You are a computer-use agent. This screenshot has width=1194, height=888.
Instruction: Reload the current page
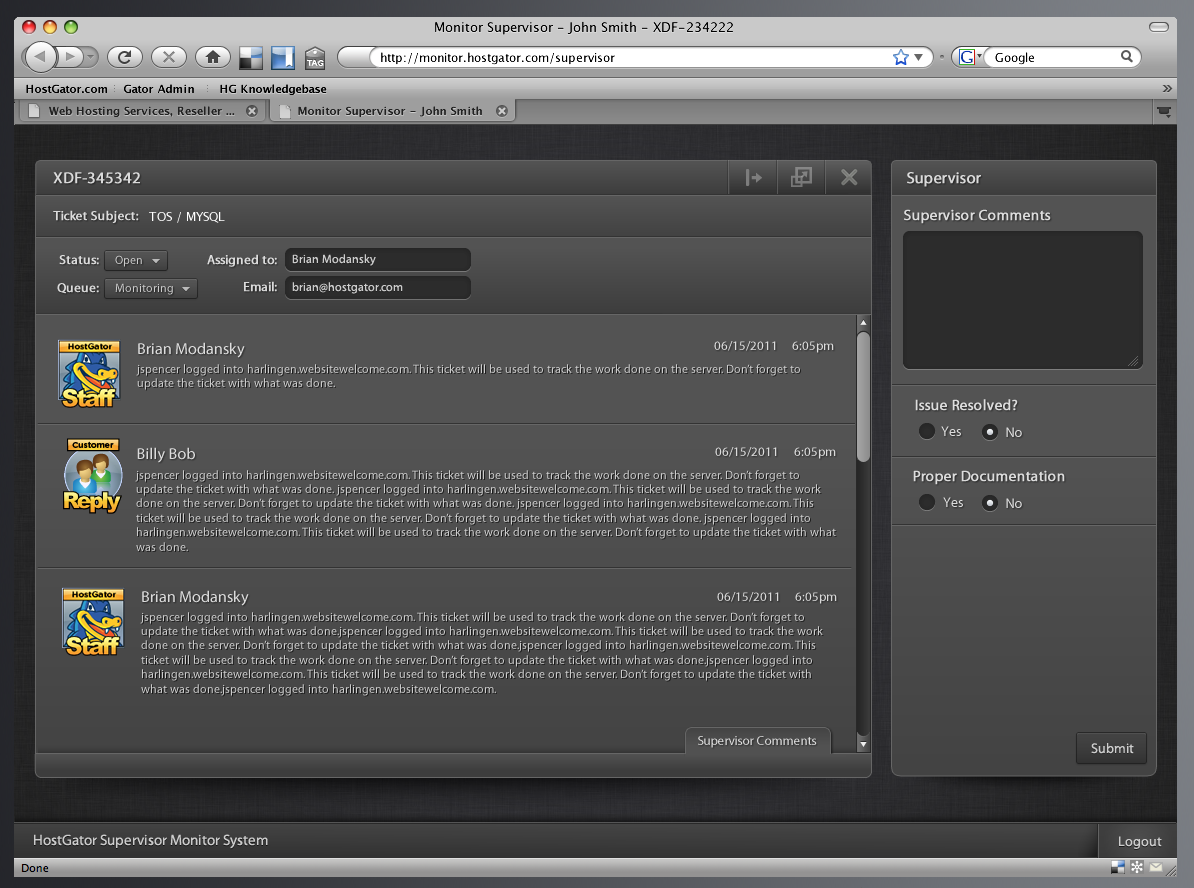(125, 56)
